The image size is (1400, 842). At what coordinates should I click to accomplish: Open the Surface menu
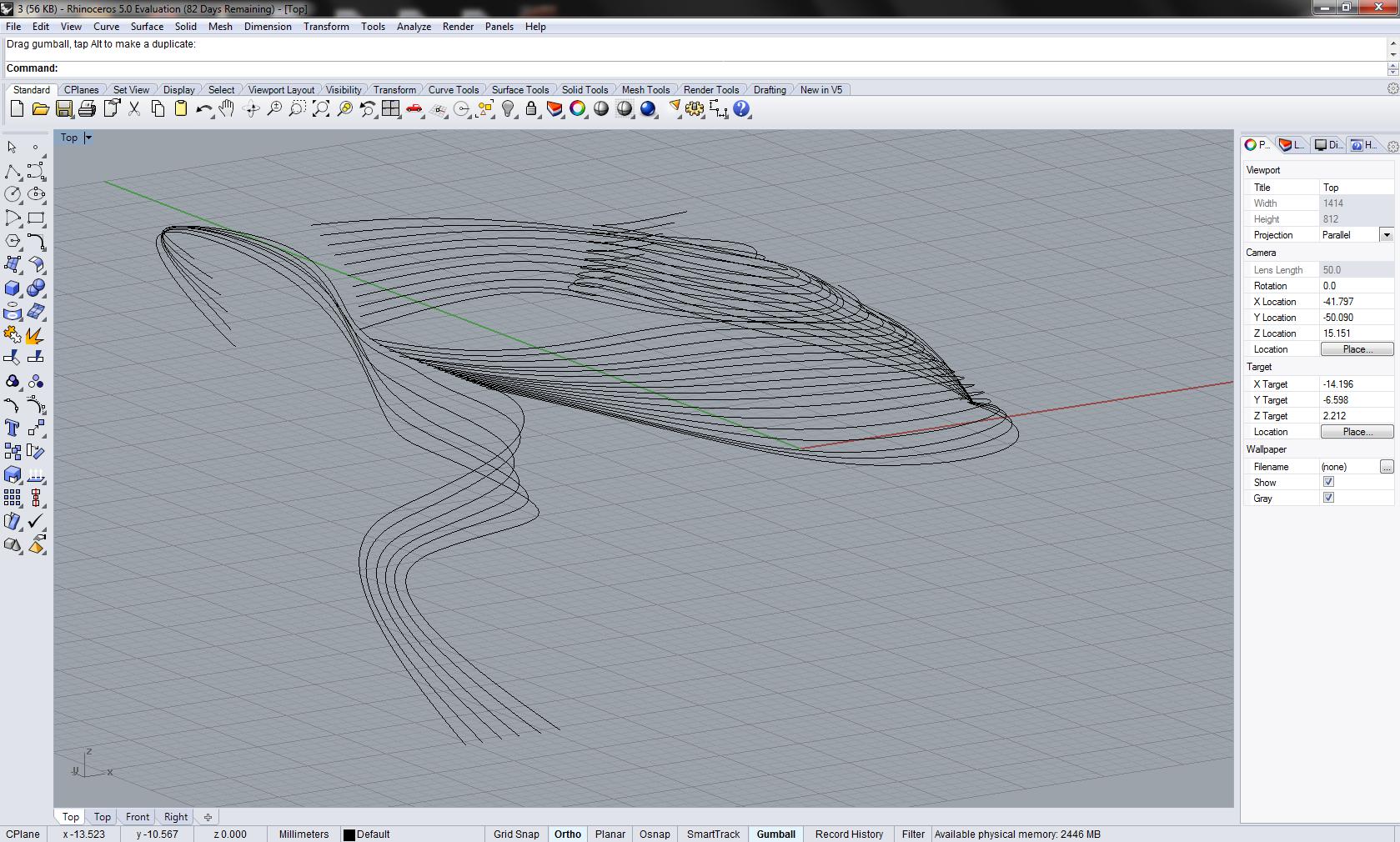click(x=147, y=27)
